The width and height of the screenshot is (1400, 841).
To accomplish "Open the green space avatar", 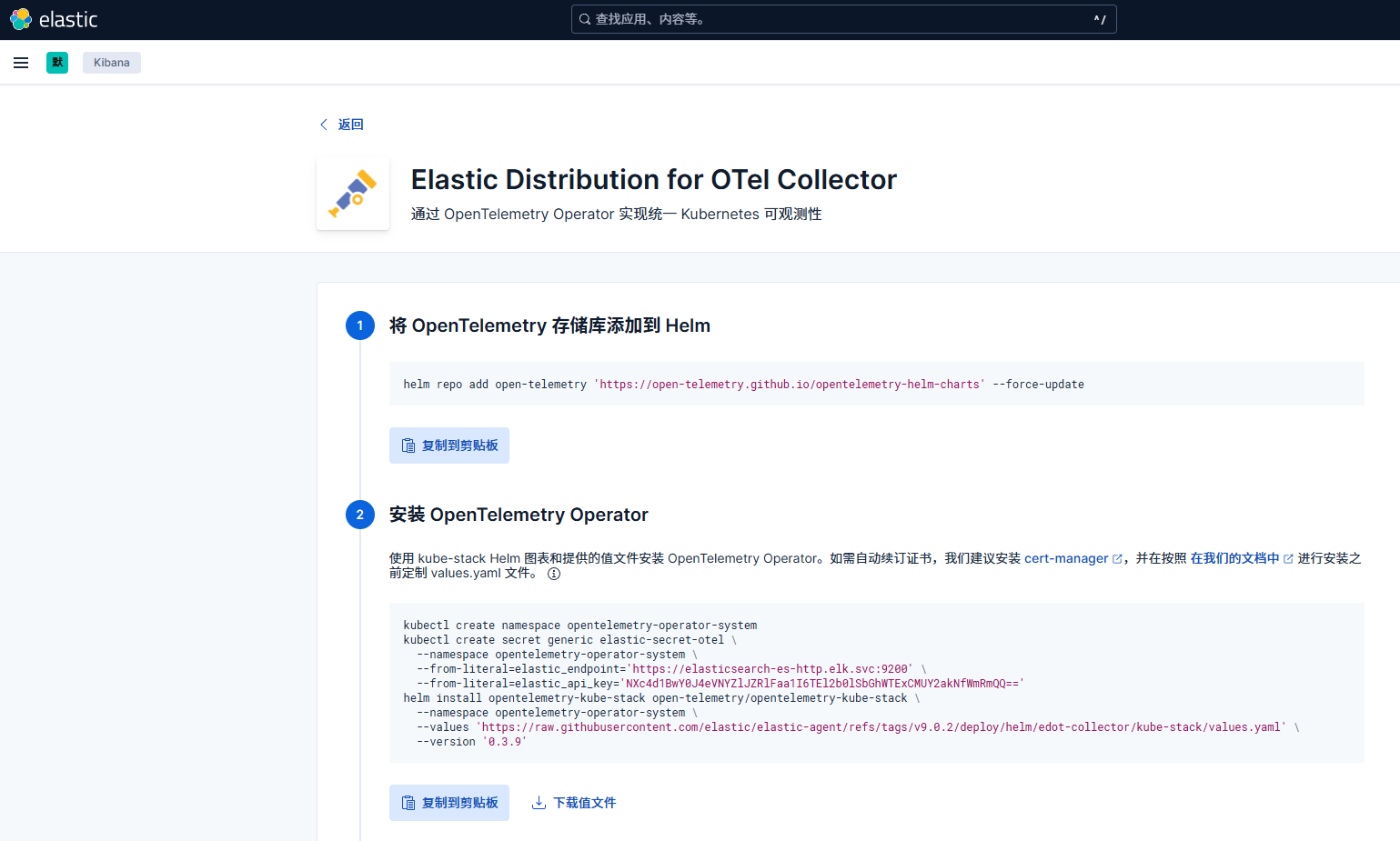I will point(57,63).
